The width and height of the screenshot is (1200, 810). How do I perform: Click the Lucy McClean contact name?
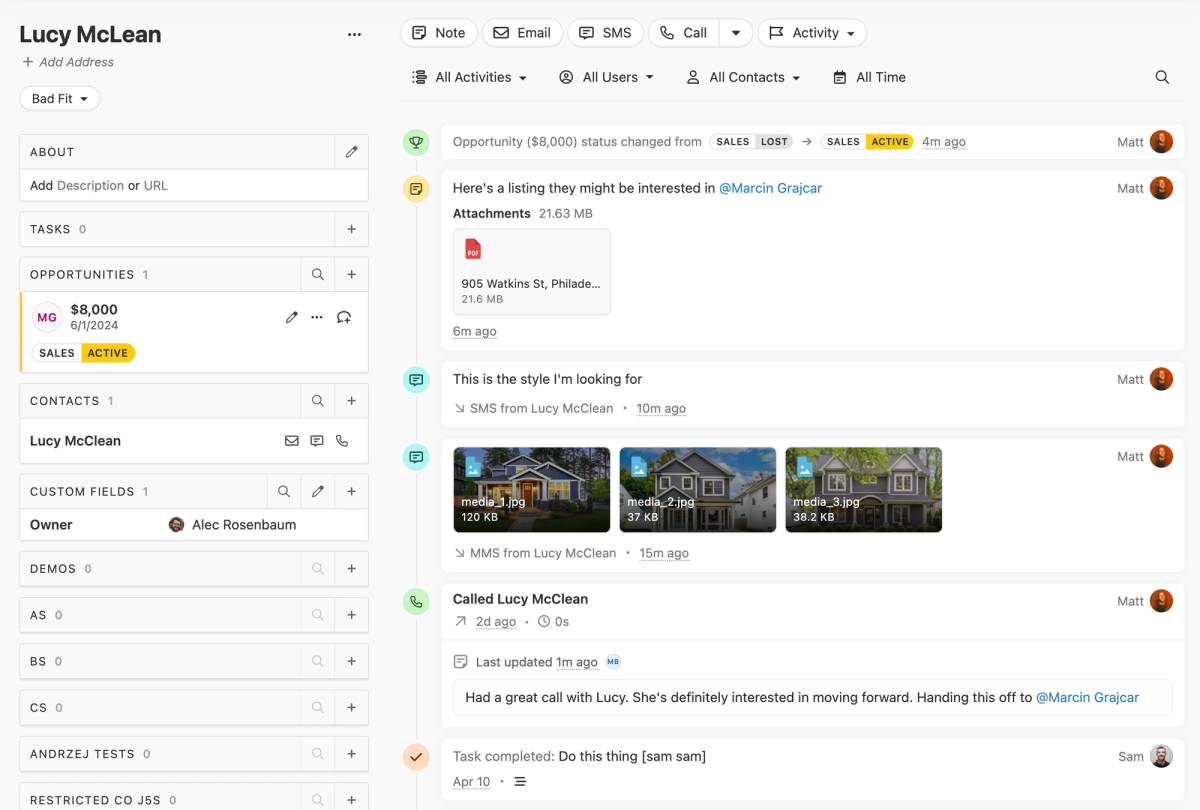(x=75, y=441)
